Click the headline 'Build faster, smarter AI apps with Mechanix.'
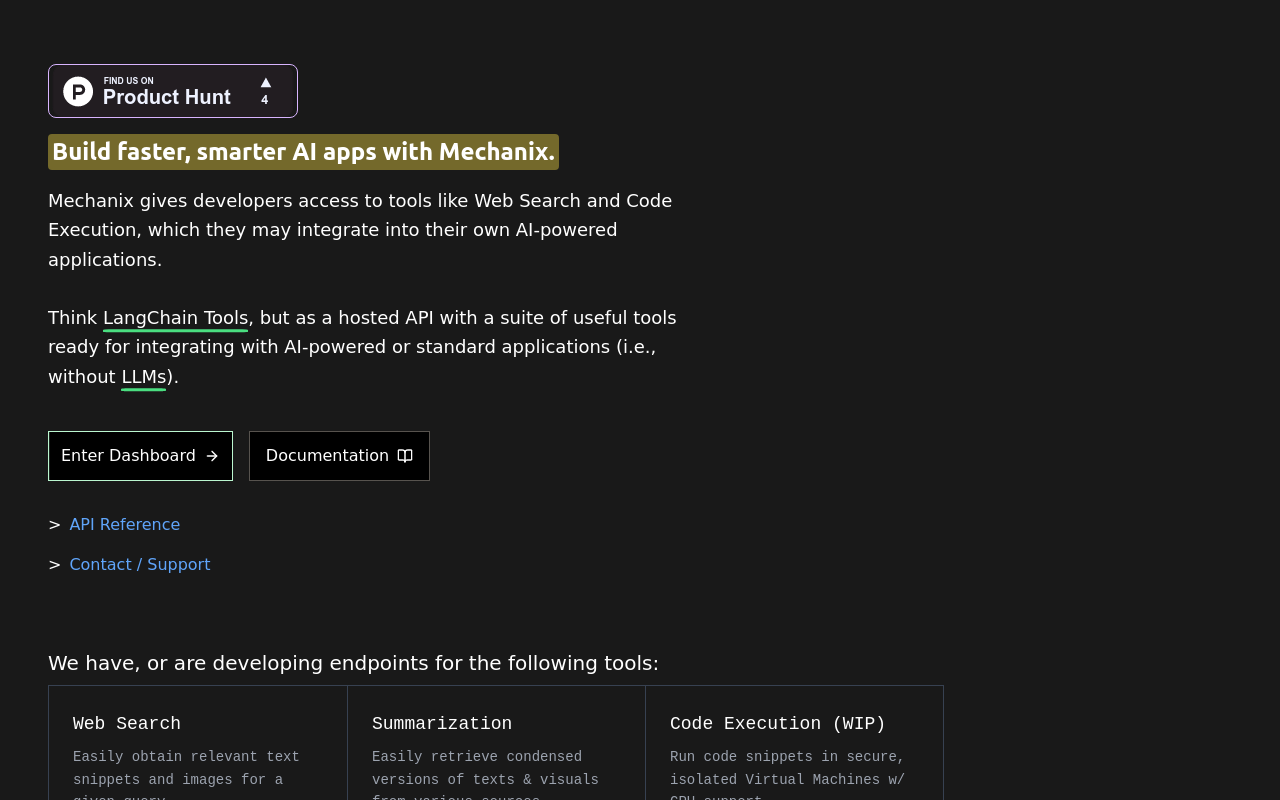The width and height of the screenshot is (1280, 800). [x=303, y=152]
